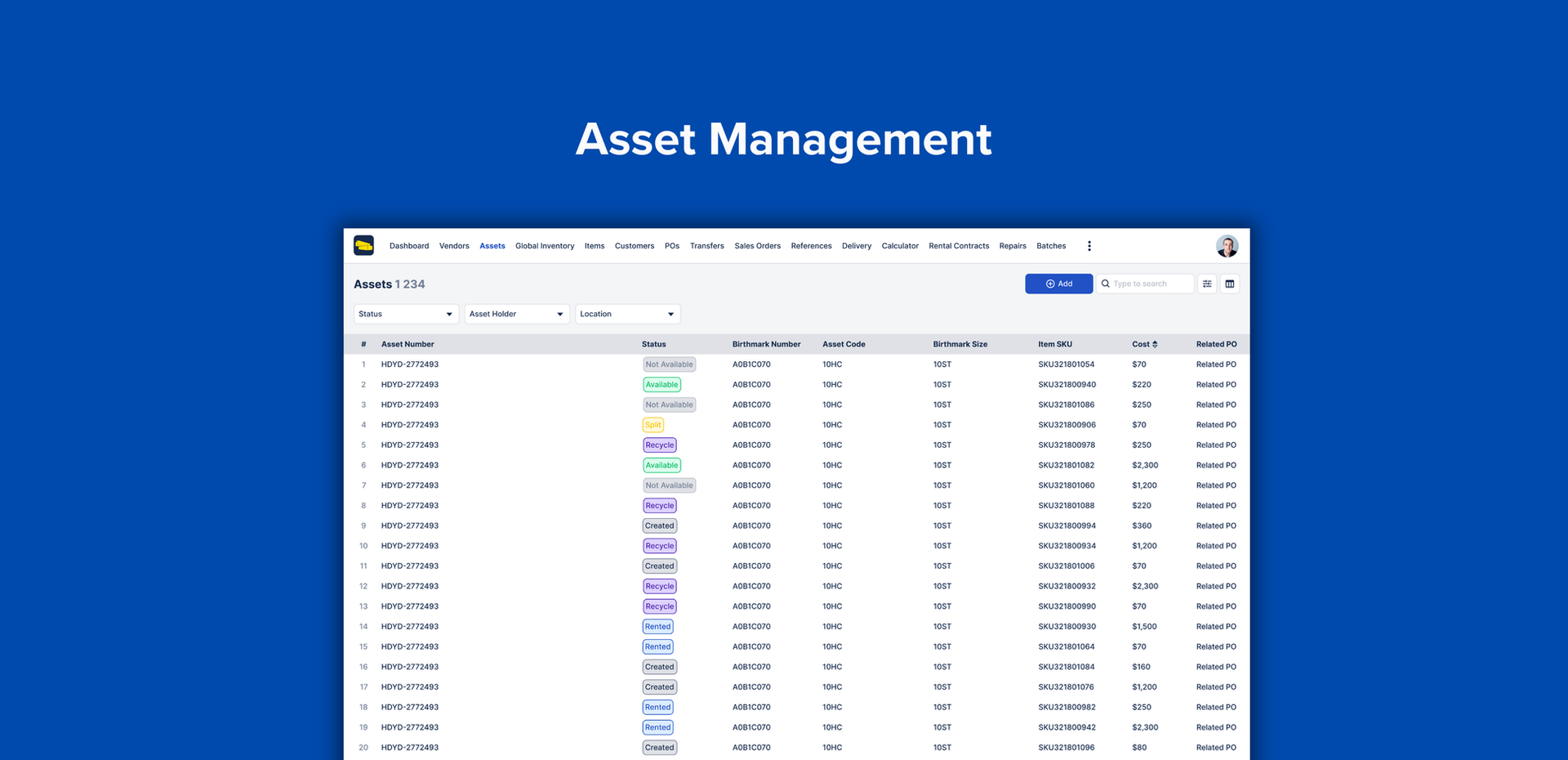Click SKU321800930 cell
Image resolution: width=1568 pixels, height=760 pixels.
click(x=1067, y=627)
